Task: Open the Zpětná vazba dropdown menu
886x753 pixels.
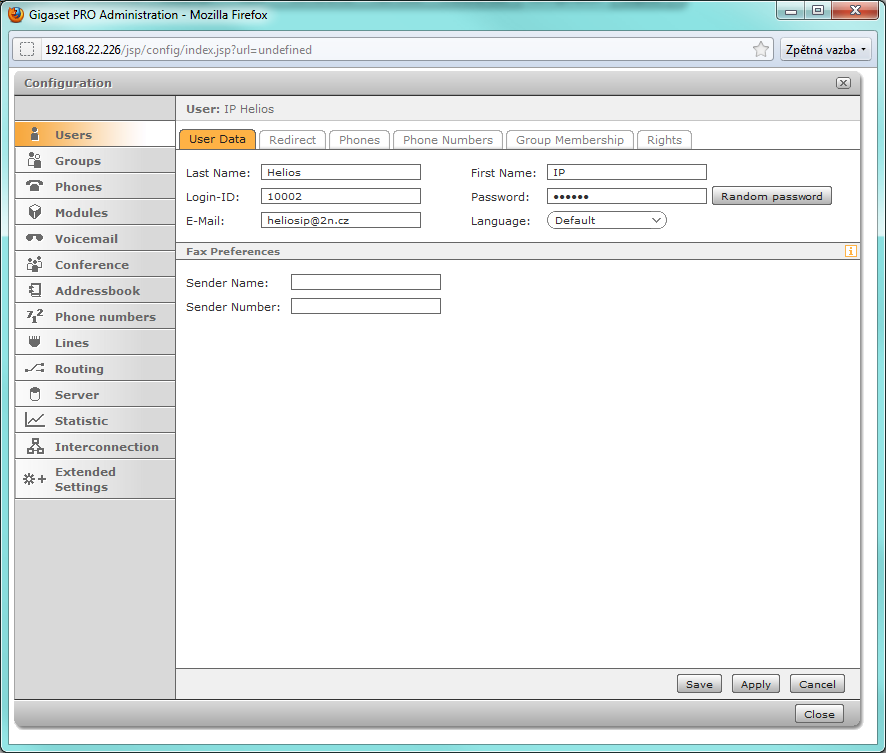Action: [x=827, y=49]
